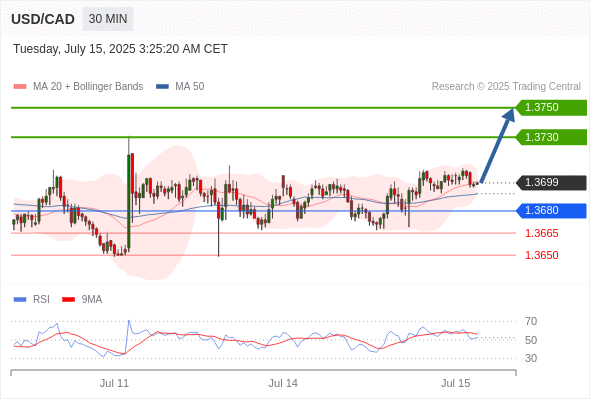Click the USD/CAD pair title
The image size is (590, 400).
(43, 19)
